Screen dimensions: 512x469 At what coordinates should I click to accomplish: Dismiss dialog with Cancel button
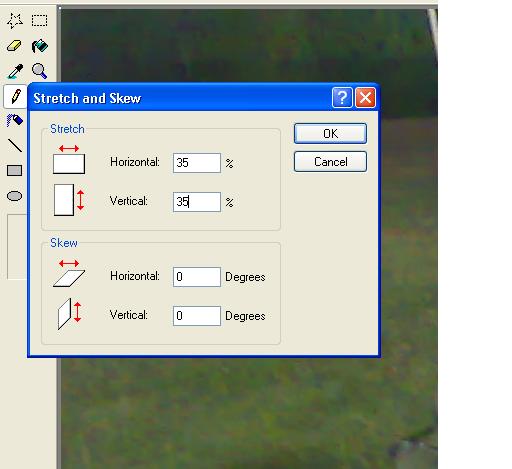[330, 162]
